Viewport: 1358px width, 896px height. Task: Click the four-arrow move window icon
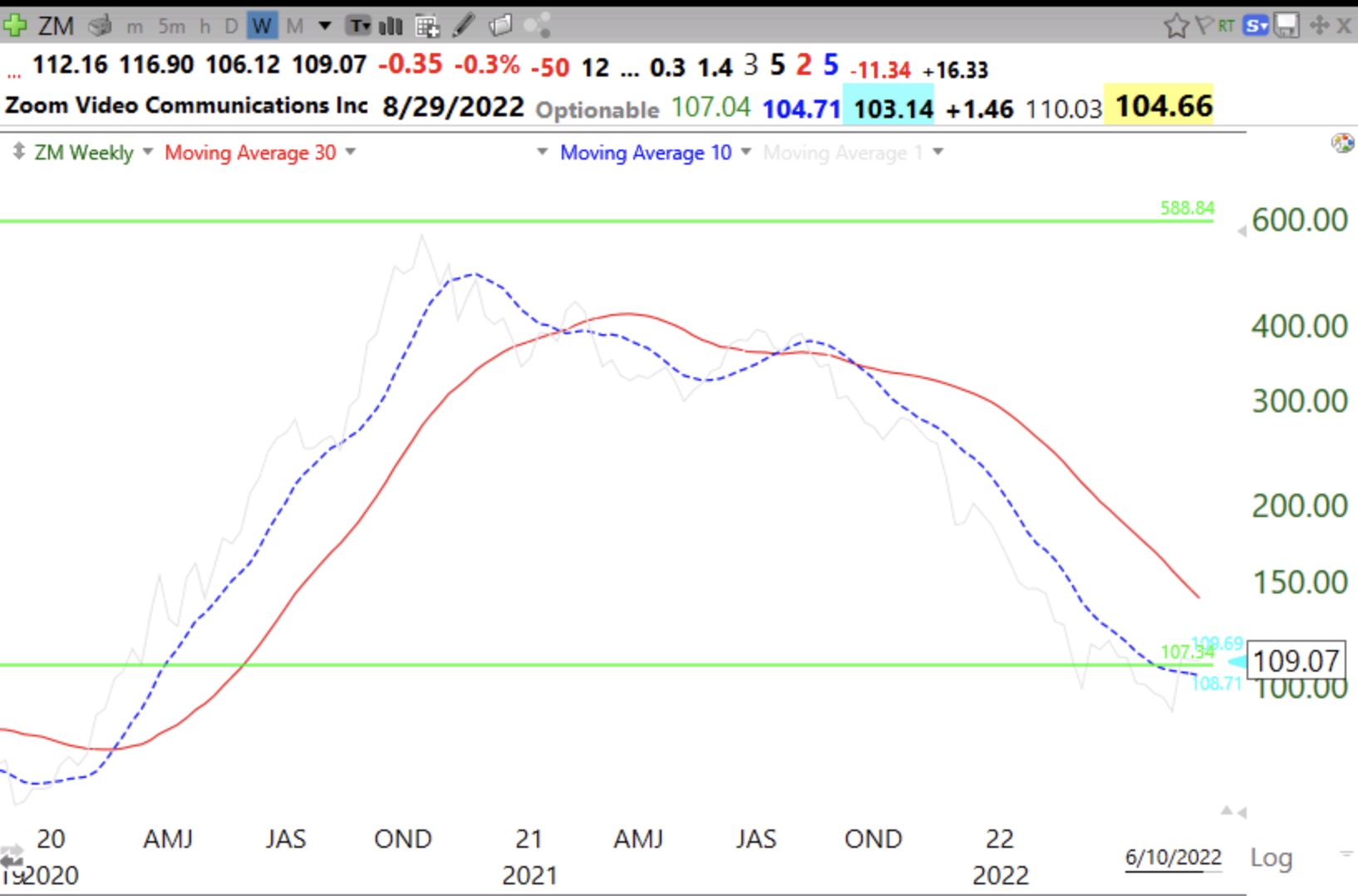pyautogui.click(x=1319, y=26)
